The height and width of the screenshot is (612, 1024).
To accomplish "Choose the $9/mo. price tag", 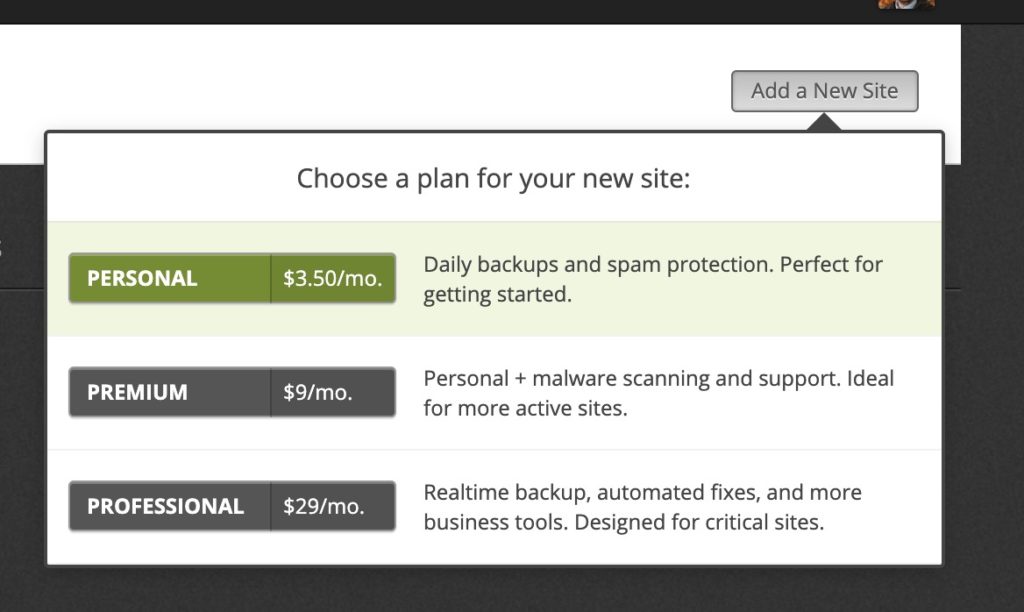I will tap(333, 392).
